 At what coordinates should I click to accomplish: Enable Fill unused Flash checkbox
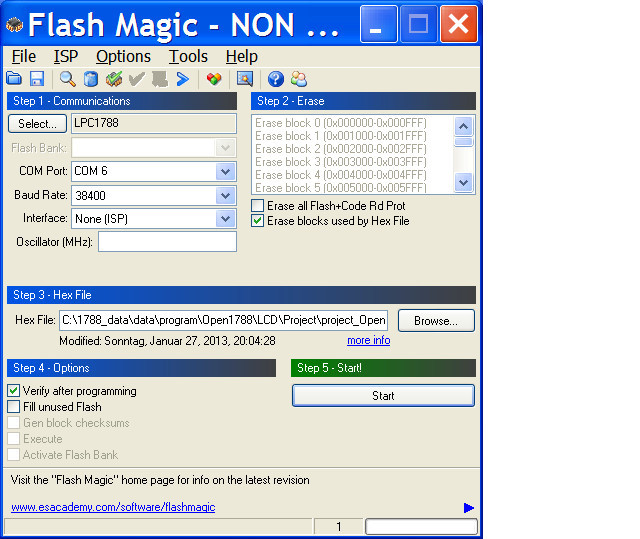(13, 407)
